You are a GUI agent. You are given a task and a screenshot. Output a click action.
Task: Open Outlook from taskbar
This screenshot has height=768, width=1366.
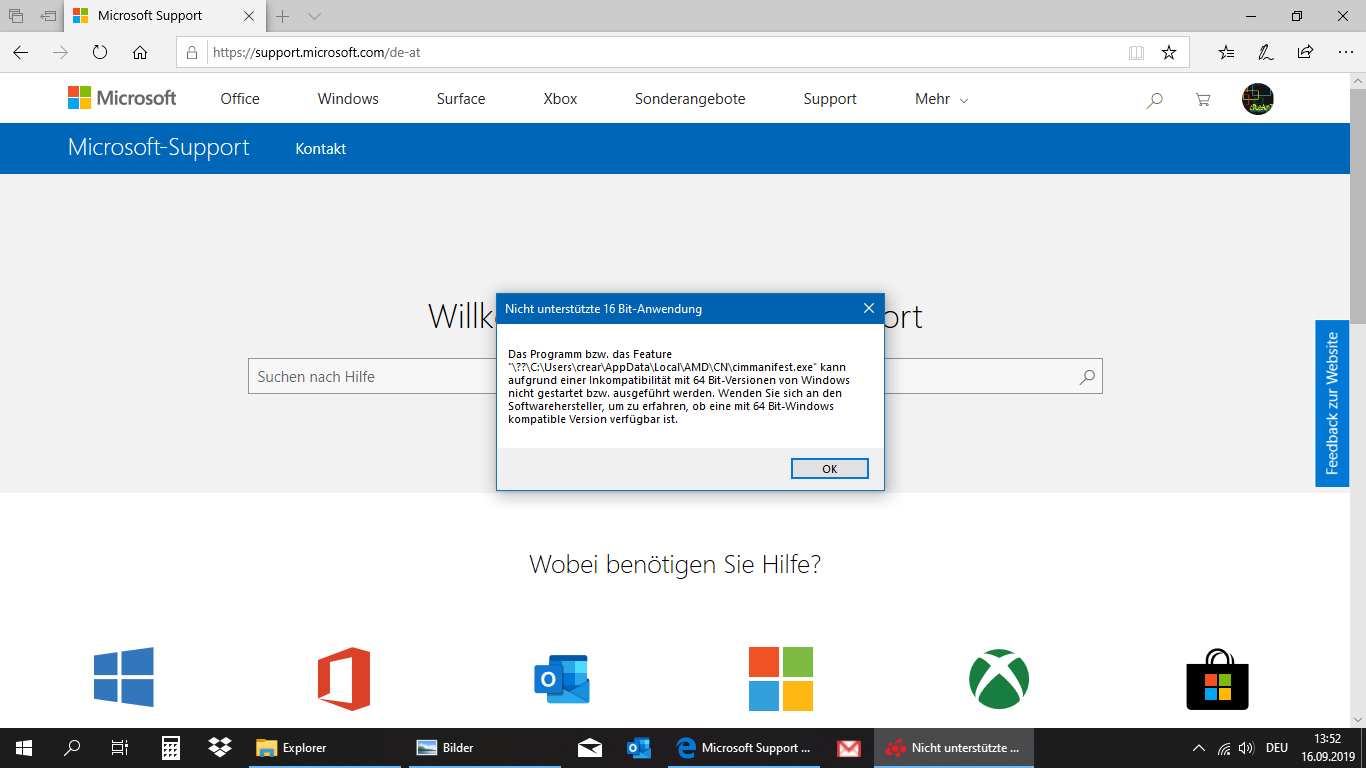tap(639, 748)
